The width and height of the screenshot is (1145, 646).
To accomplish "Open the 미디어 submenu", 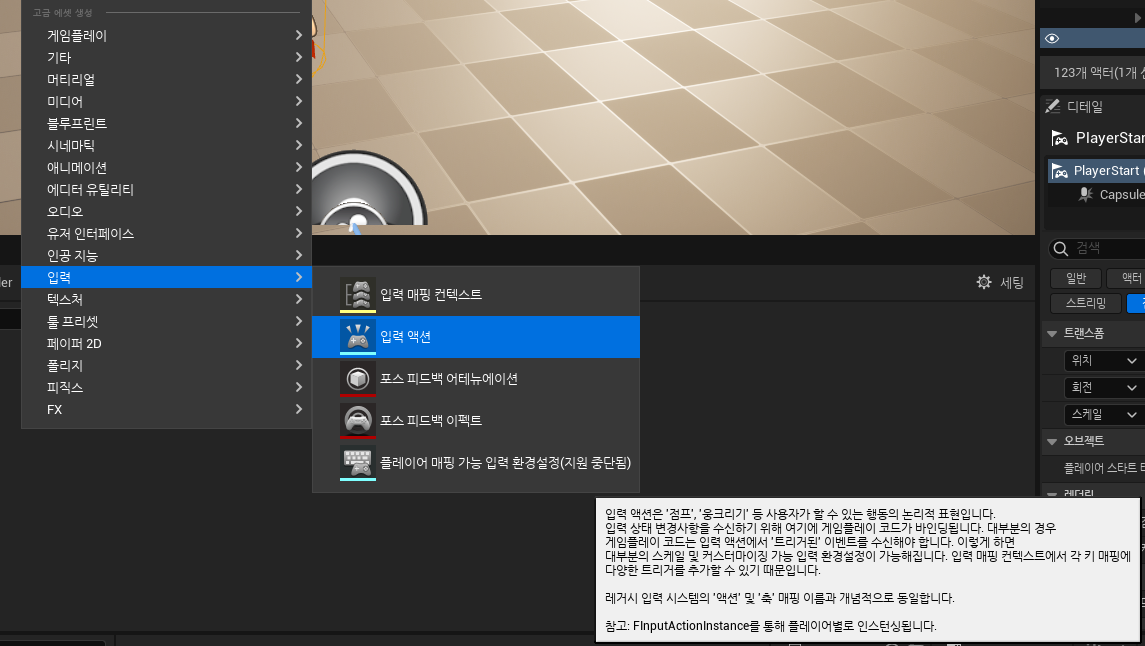I will [166, 101].
